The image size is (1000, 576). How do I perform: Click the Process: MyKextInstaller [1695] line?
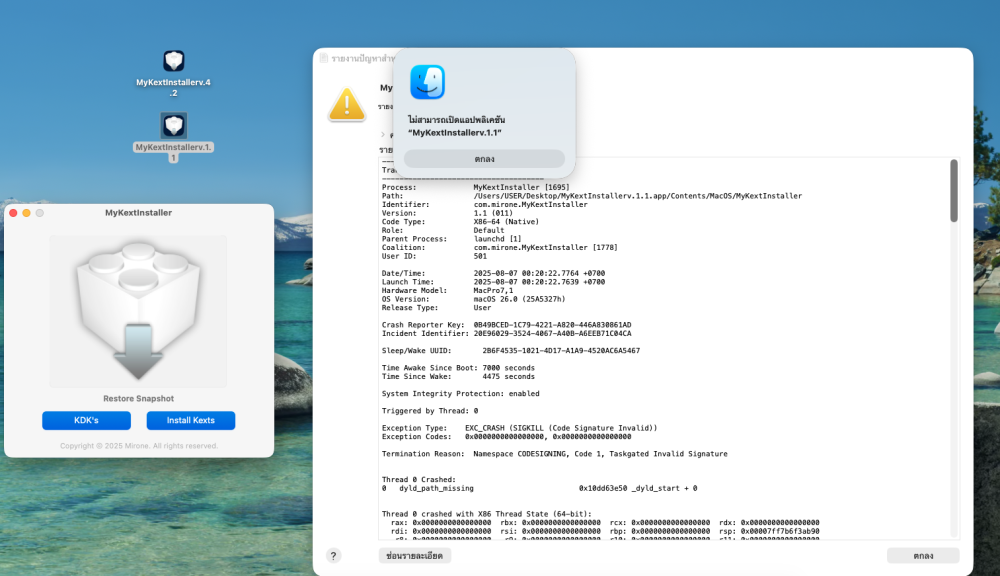click(476, 188)
